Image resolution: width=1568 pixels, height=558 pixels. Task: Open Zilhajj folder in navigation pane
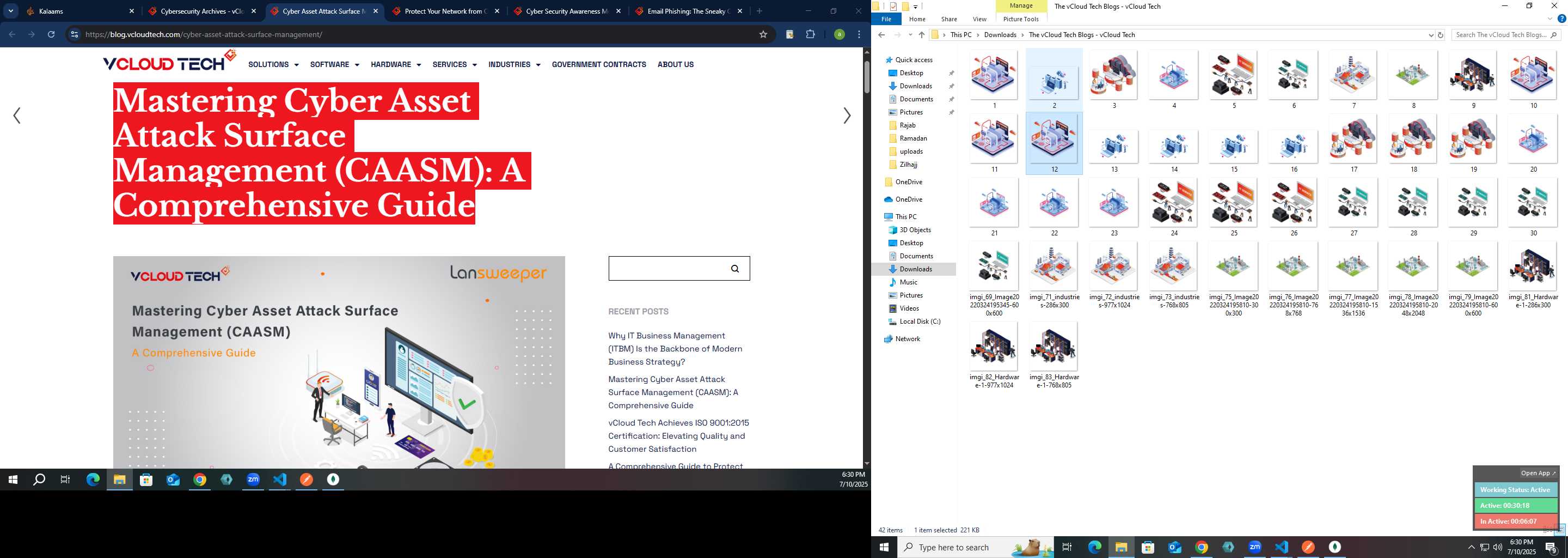point(908,165)
